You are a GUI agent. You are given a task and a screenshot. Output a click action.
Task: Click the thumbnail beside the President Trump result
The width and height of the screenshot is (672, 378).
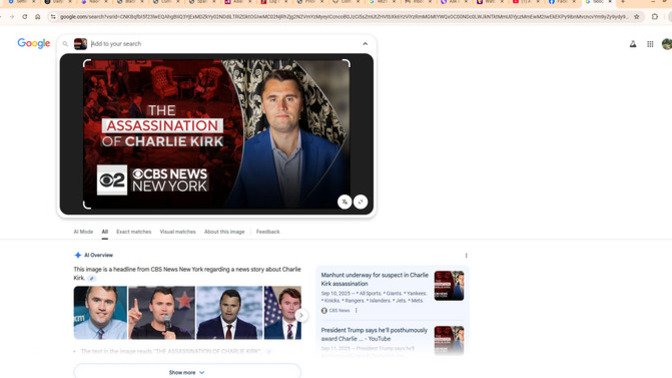(449, 340)
